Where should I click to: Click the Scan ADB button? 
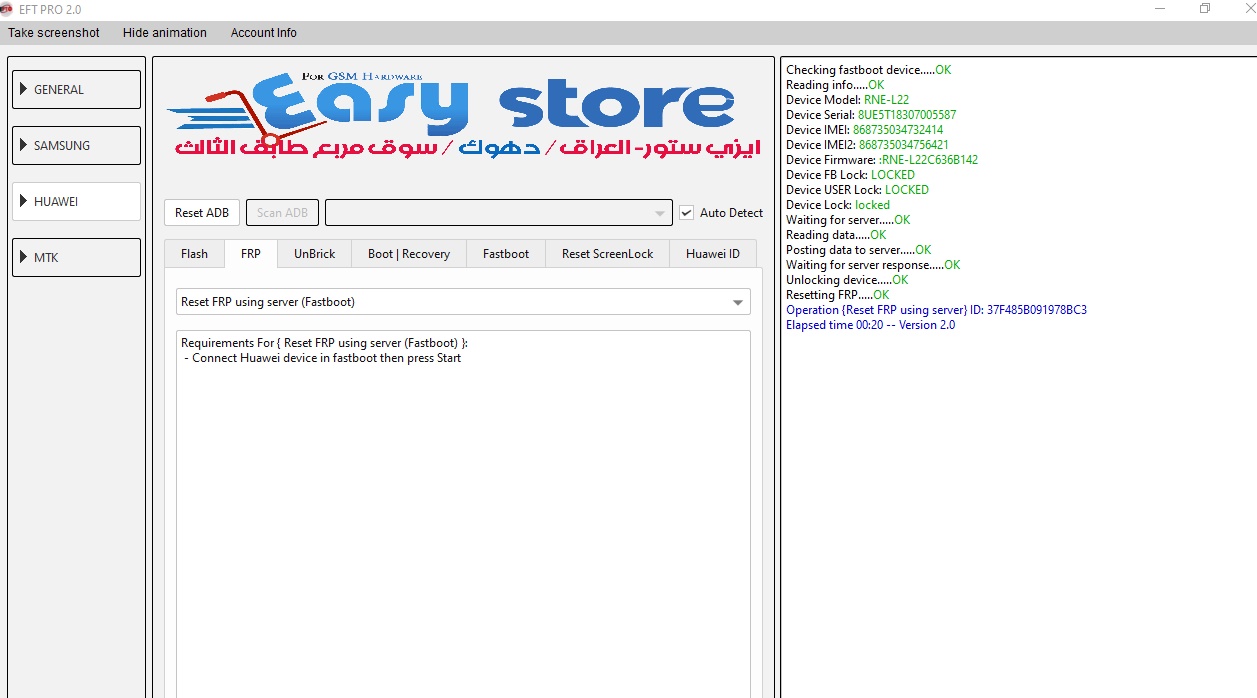coord(282,212)
